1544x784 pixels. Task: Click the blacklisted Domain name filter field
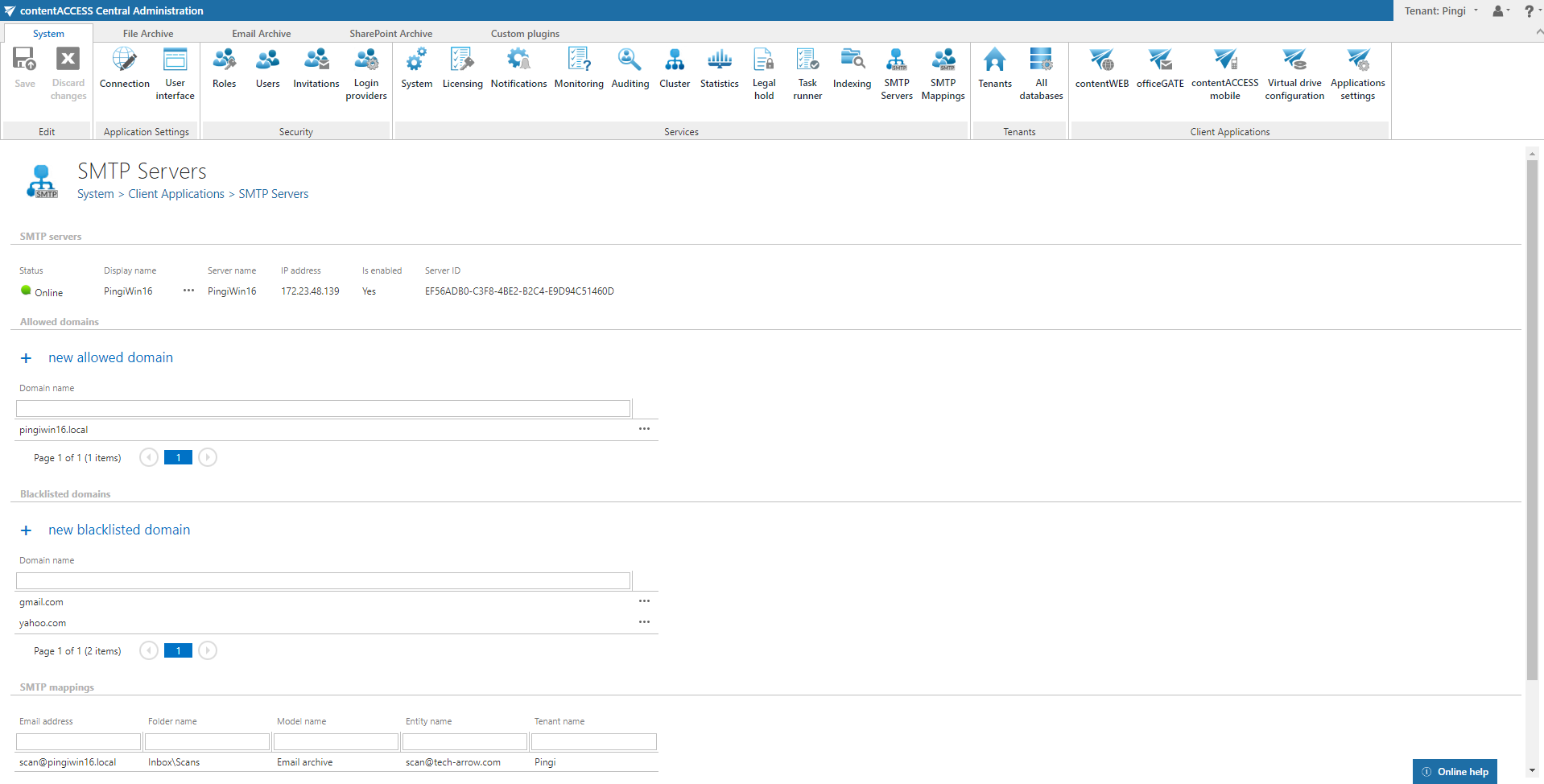coord(323,581)
